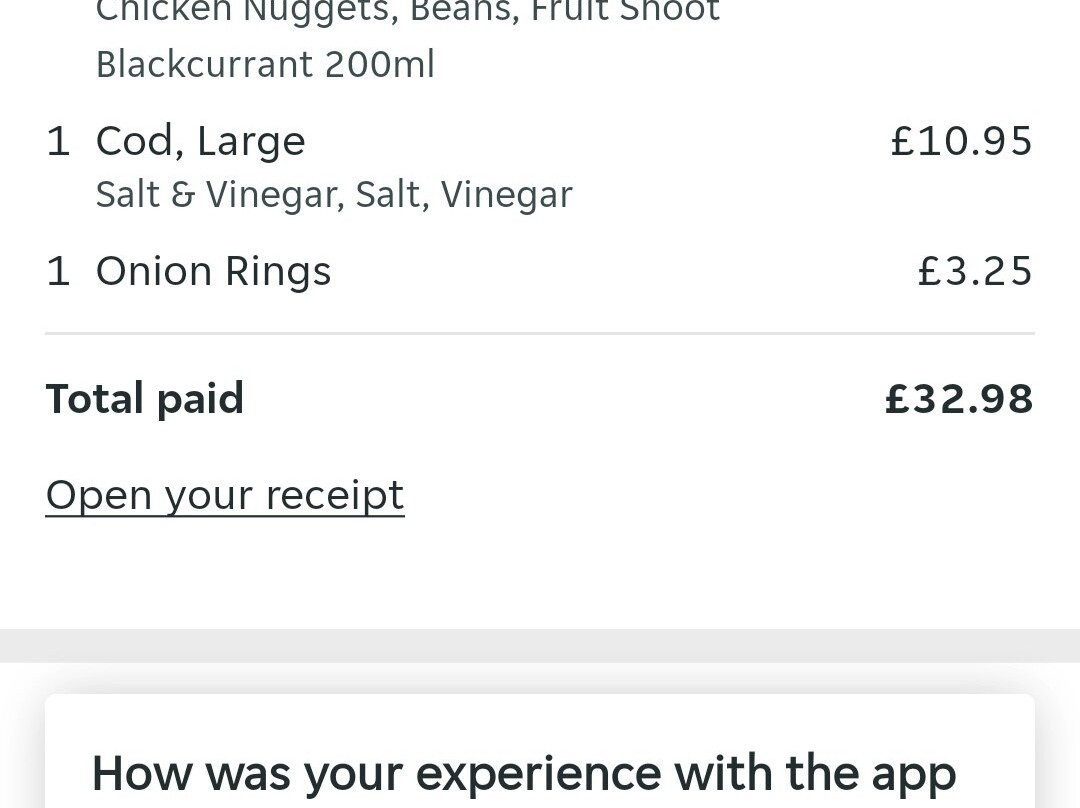
Task: Tap the £32.98 total amount
Action: point(959,399)
